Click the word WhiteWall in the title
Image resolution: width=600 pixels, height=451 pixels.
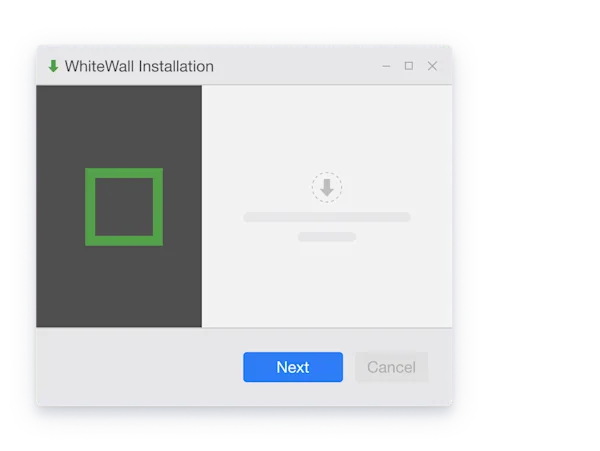[x=99, y=67]
